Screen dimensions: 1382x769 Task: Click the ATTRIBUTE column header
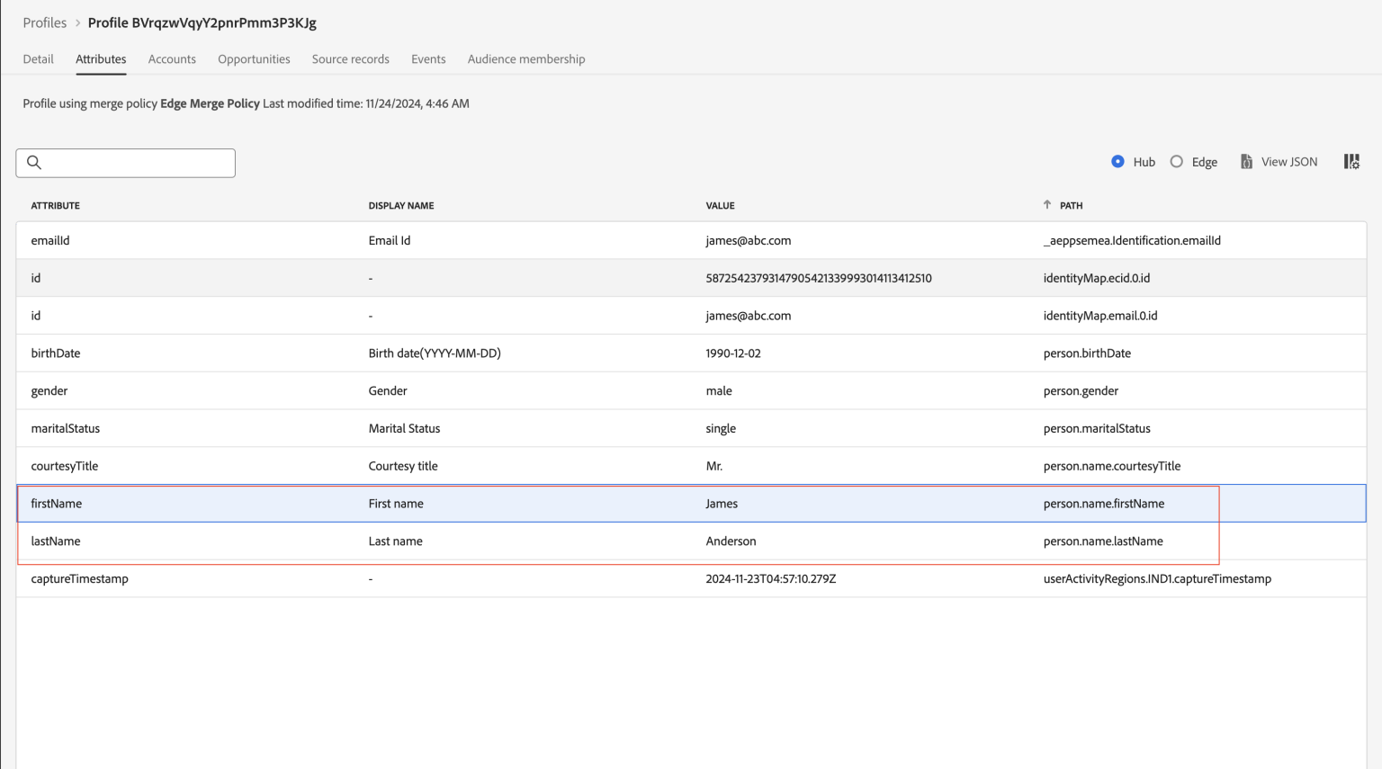[55, 205]
